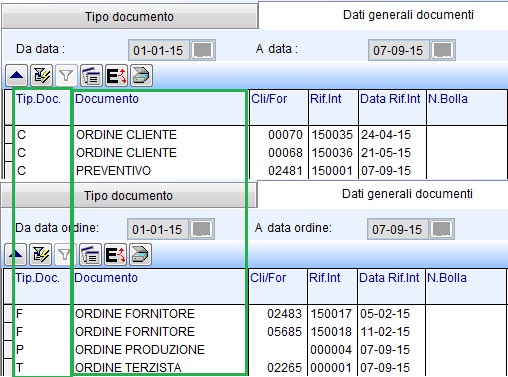This screenshot has height=377, width=508.
Task: Select ORDINE FORNITORE in the row with 02483
Action: click(x=135, y=314)
